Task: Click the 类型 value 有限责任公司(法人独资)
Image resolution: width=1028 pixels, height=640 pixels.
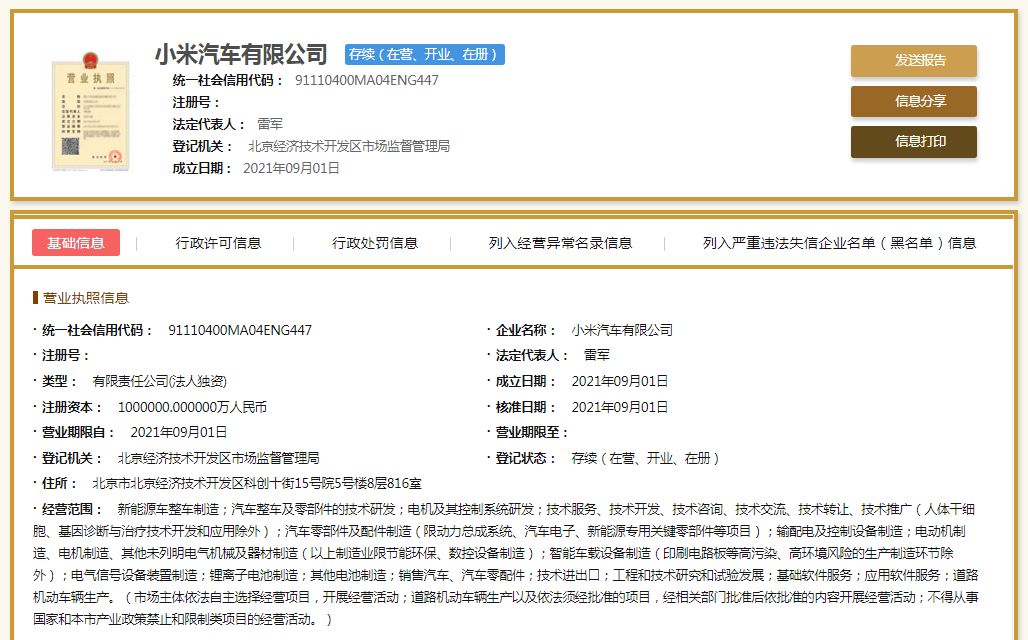Action: pos(159,382)
